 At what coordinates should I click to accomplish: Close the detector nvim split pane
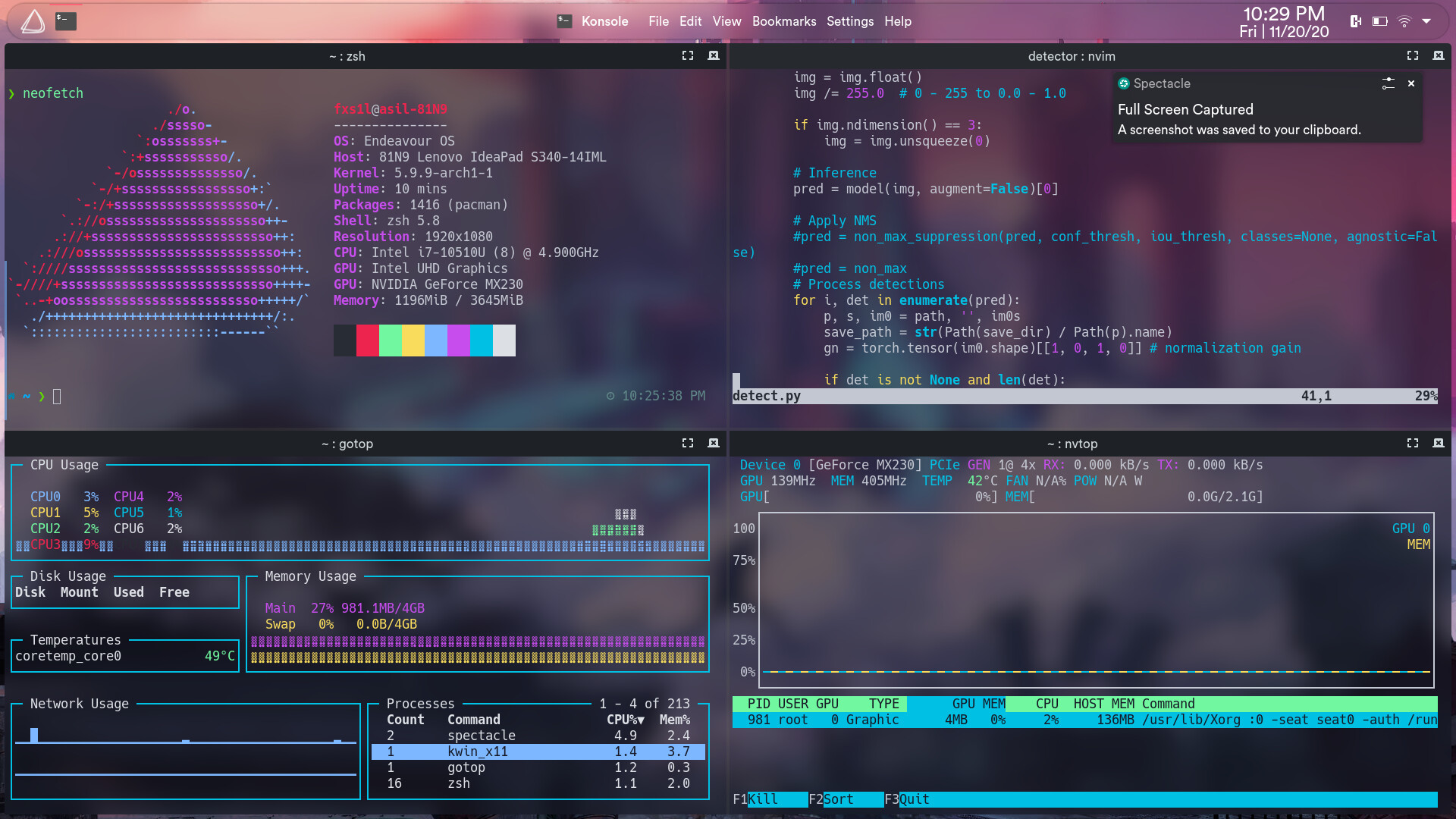click(x=1439, y=55)
